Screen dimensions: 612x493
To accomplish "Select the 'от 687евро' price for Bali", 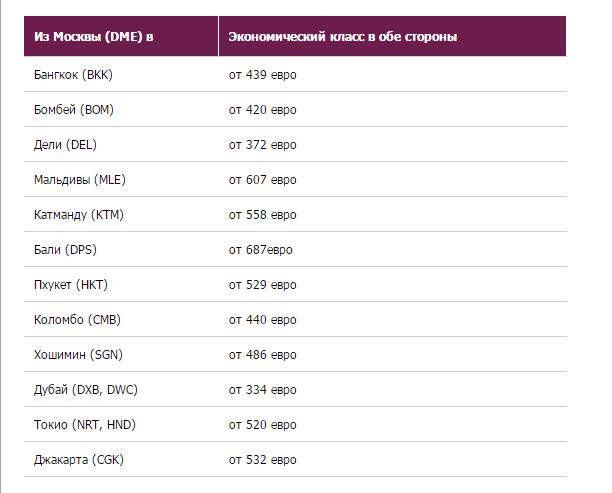I will [260, 250].
